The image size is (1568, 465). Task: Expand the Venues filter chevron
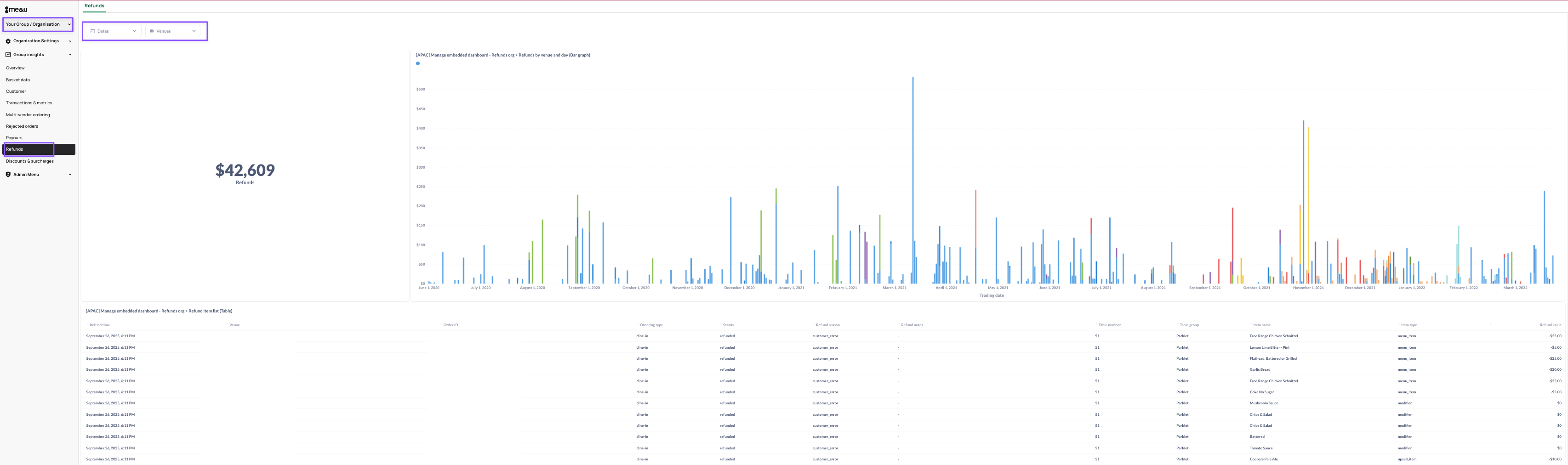[194, 31]
